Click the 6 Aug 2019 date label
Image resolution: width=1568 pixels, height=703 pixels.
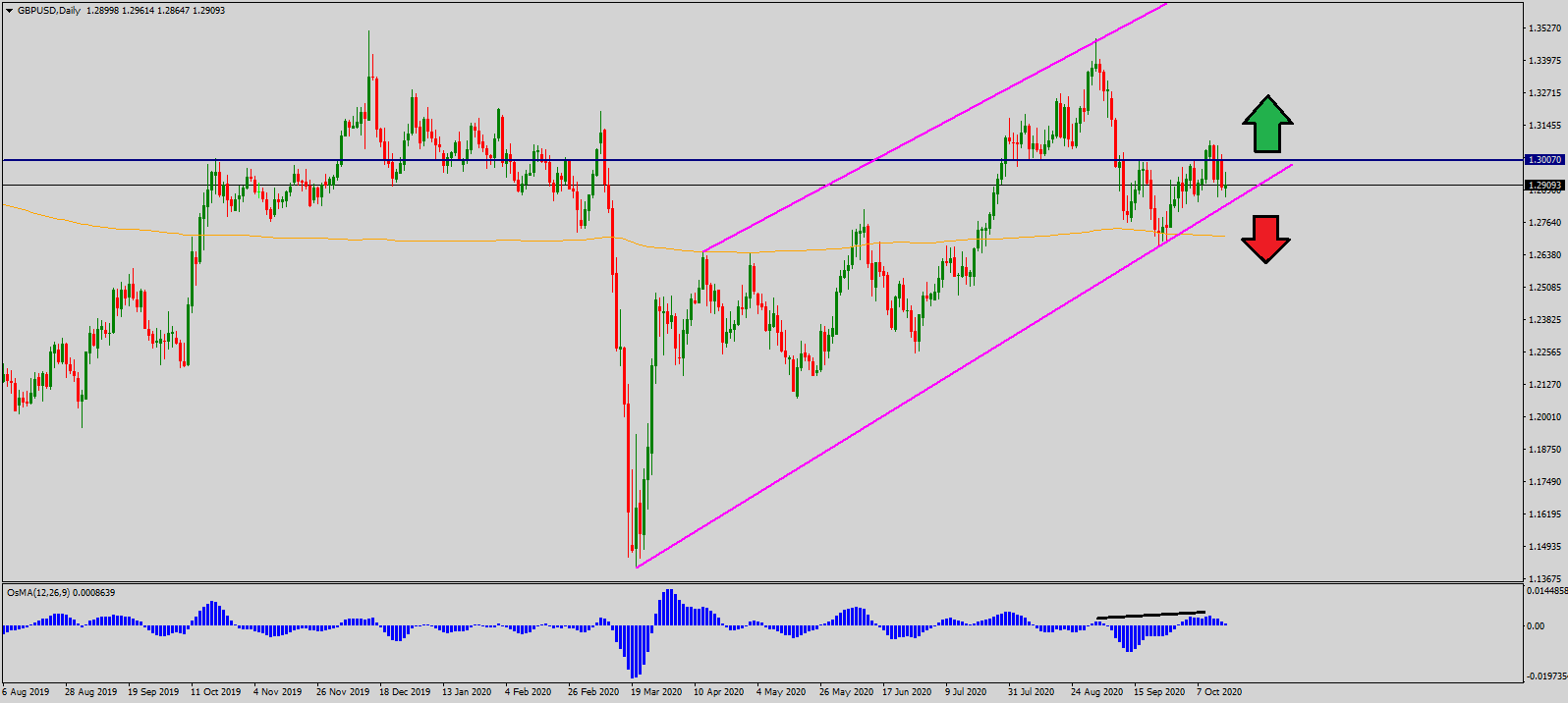pyautogui.click(x=26, y=692)
